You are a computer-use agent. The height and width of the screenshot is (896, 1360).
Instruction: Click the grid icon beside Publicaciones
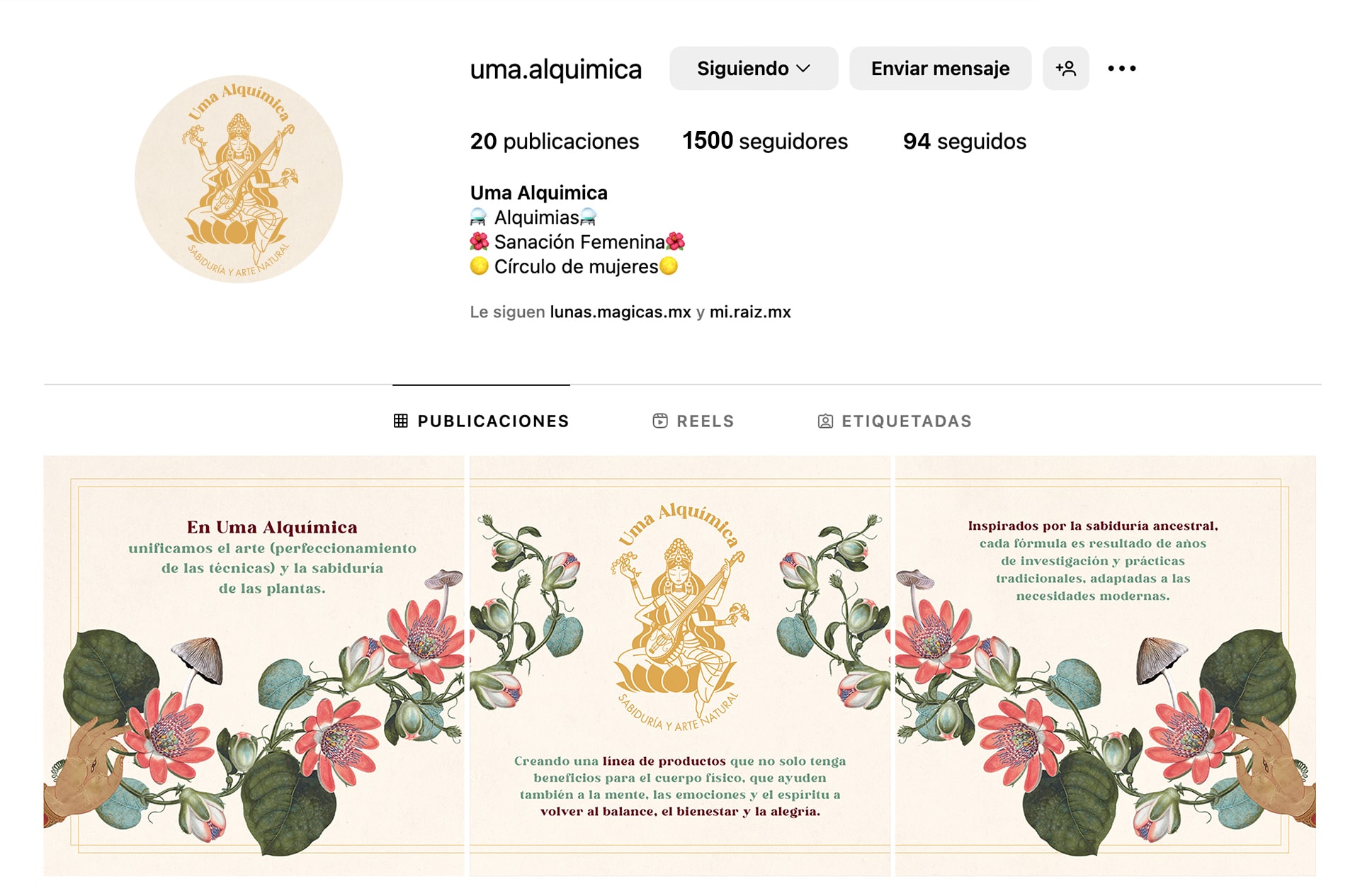pyautogui.click(x=401, y=421)
